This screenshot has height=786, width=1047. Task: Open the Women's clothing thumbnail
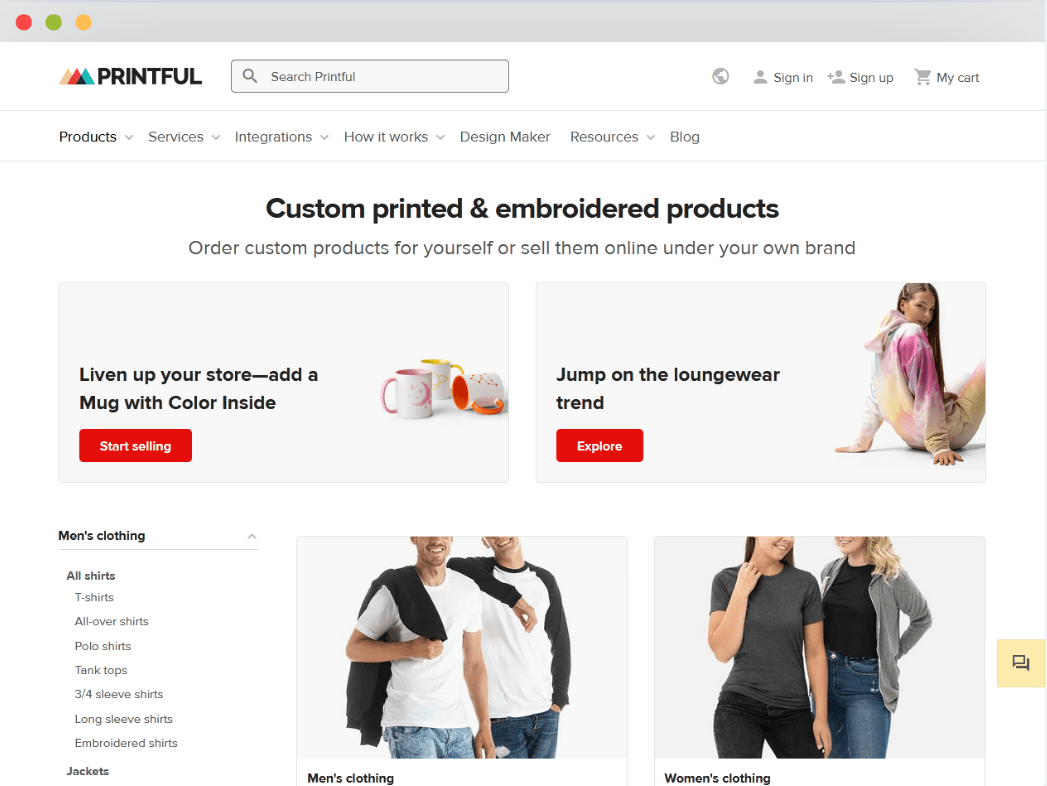pos(819,647)
